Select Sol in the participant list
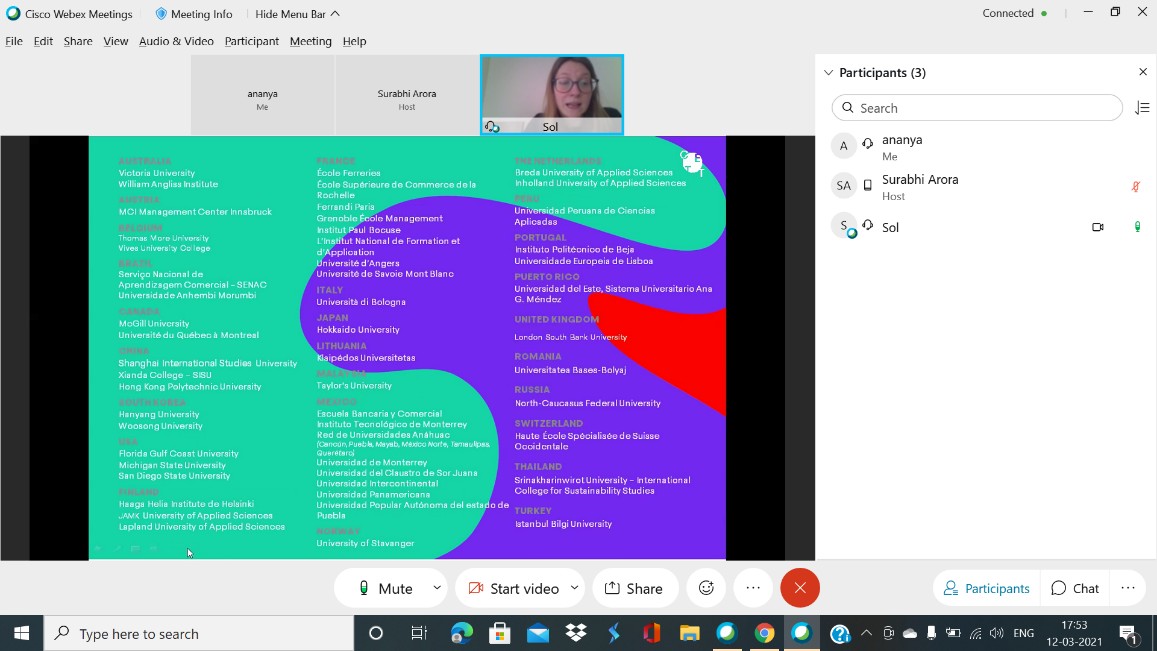Image resolution: width=1157 pixels, height=651 pixels. coord(986,227)
